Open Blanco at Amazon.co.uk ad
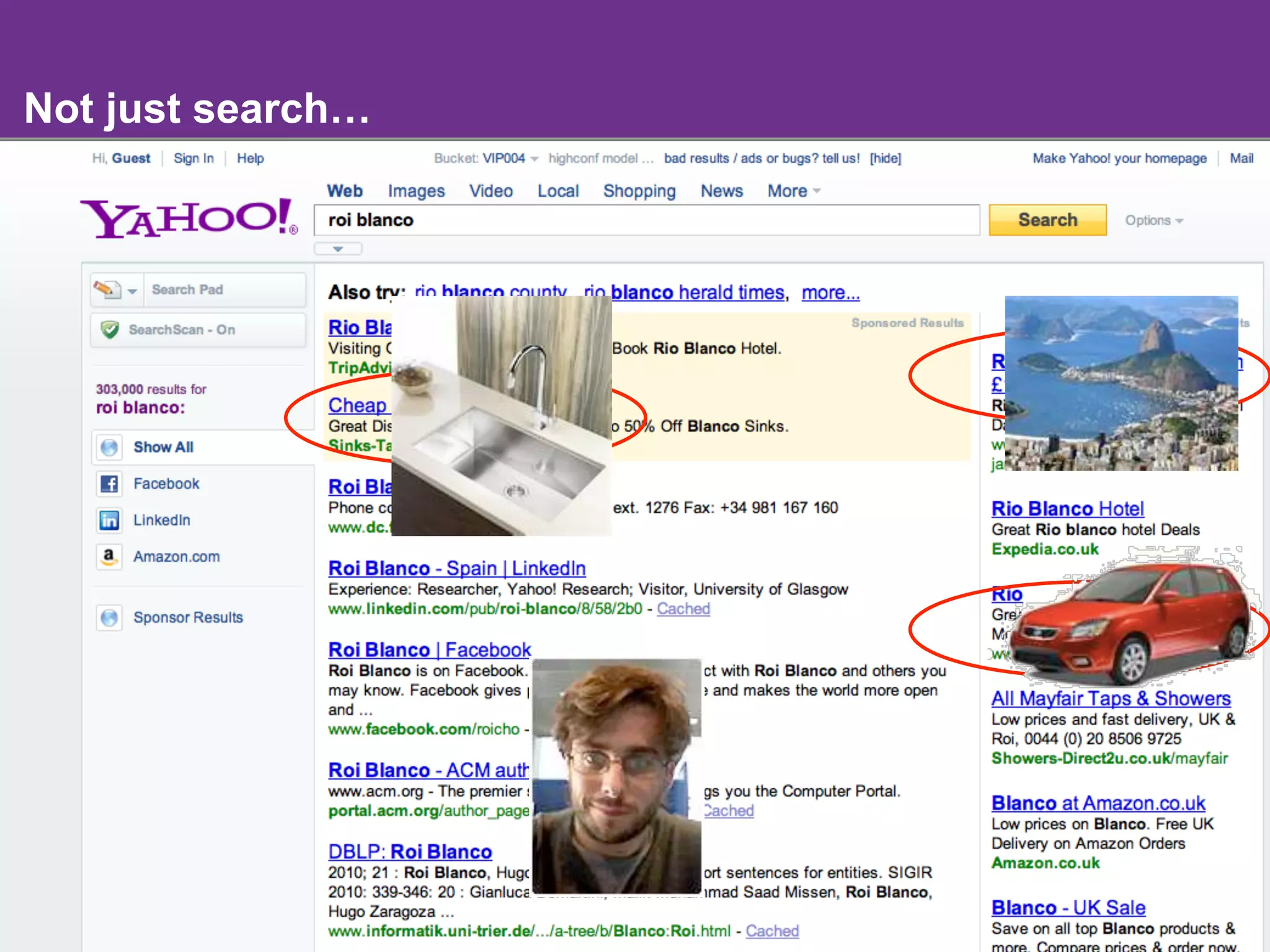Viewport: 1270px width, 952px height. pyautogui.click(x=1098, y=803)
